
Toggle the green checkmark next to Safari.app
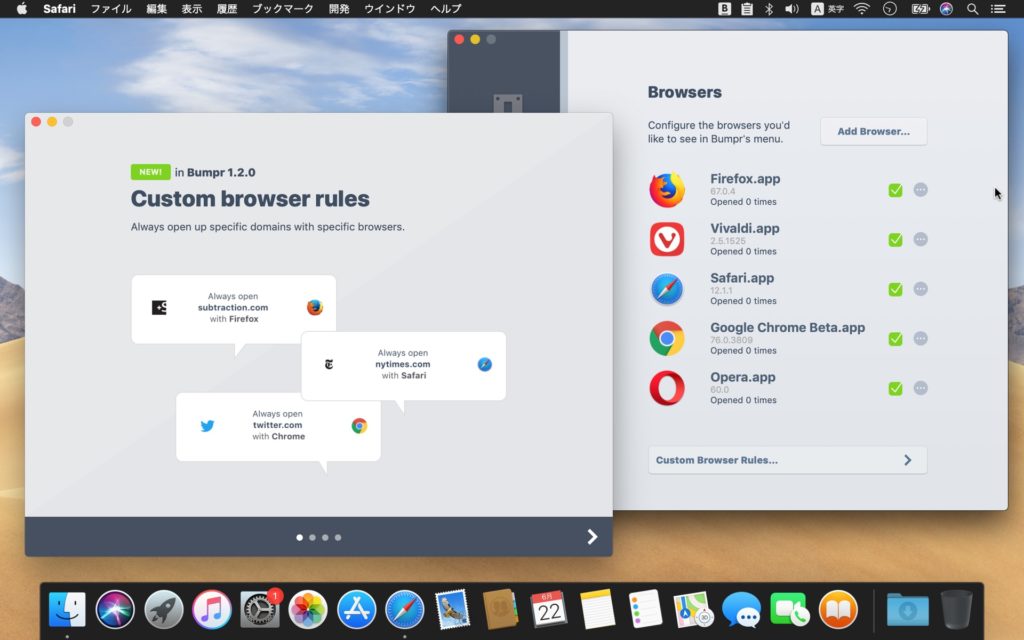click(896, 288)
